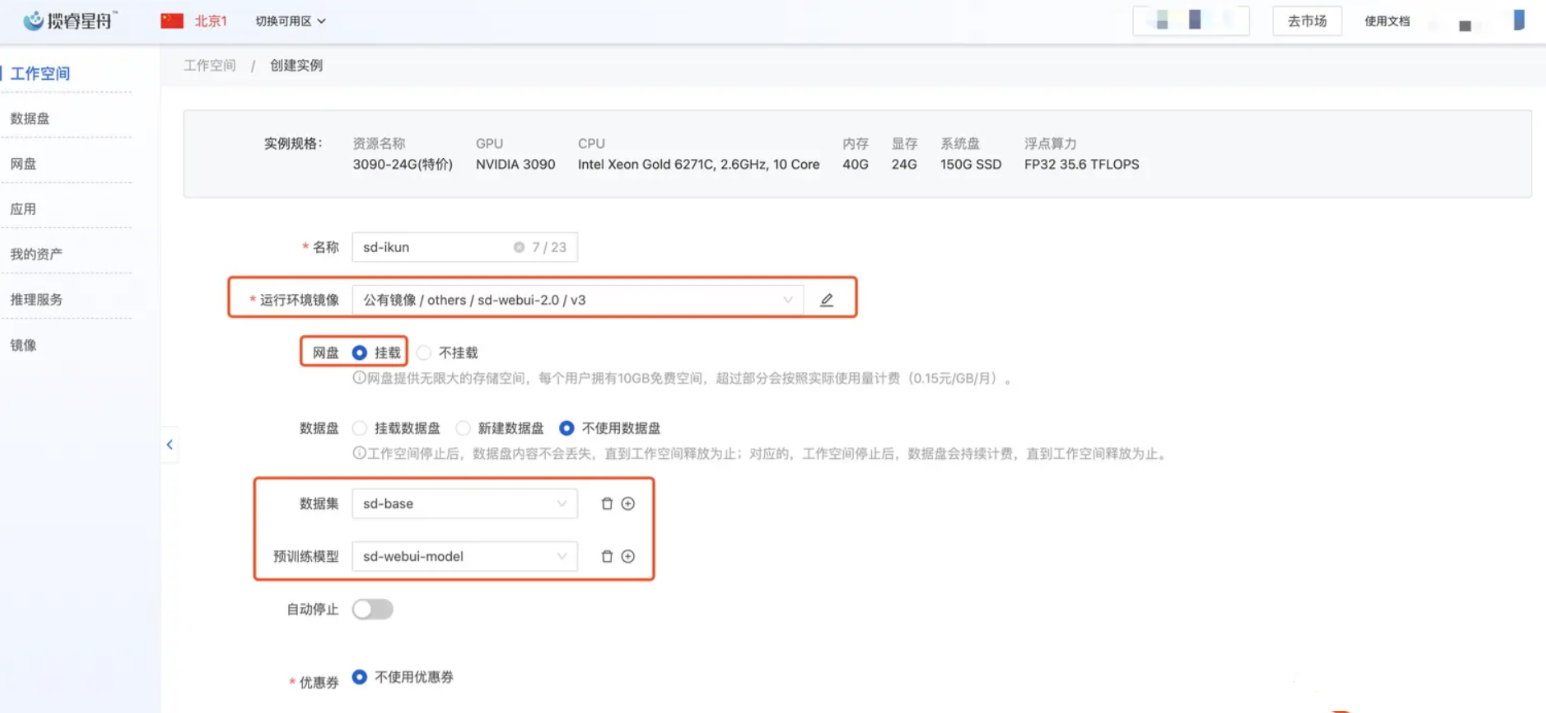The height and width of the screenshot is (713, 1546).
Task: Click the 创建实例 breadcrumb text
Action: click(296, 66)
